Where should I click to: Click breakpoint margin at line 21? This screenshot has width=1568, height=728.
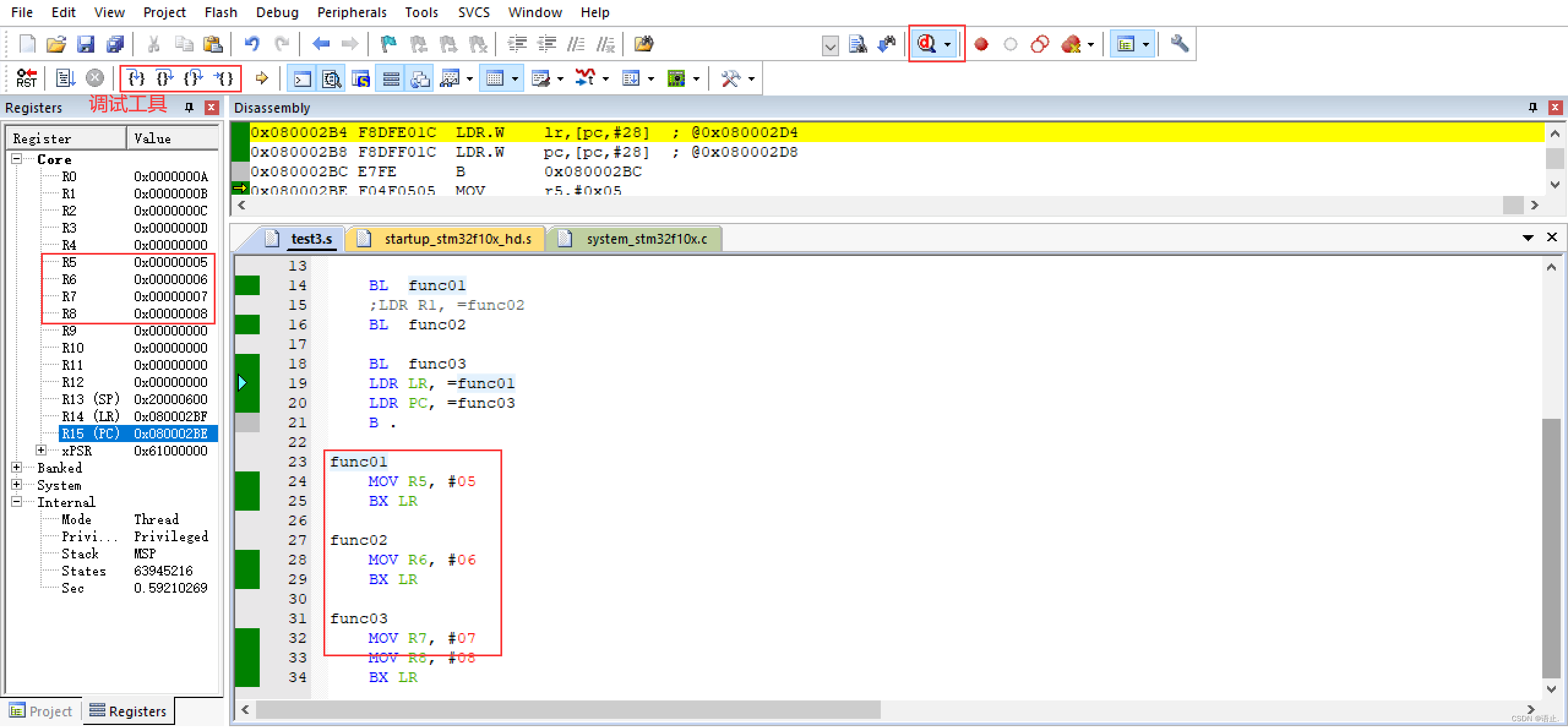click(247, 422)
